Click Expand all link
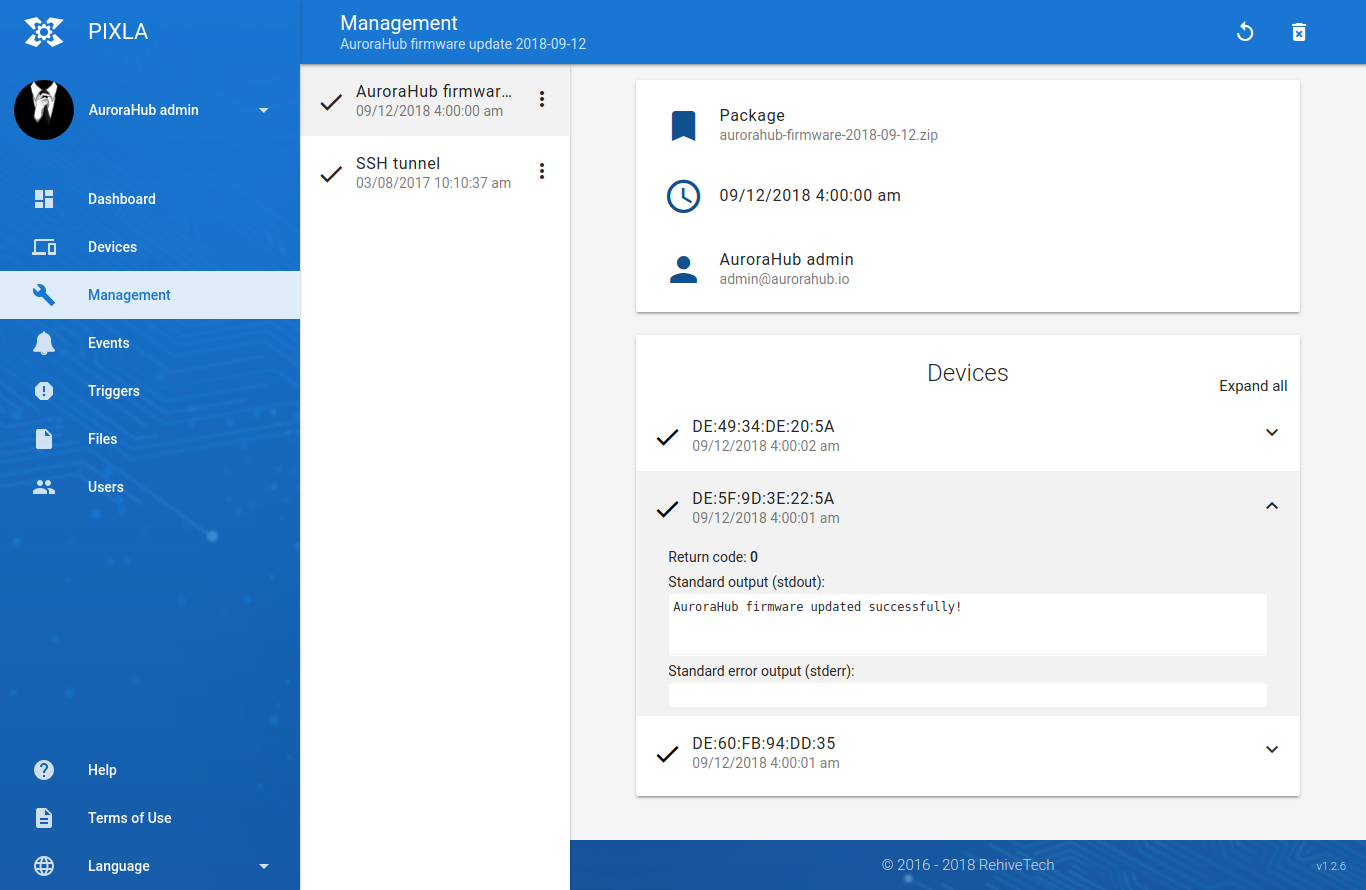Screen dimensions: 1366x890 1253,386
